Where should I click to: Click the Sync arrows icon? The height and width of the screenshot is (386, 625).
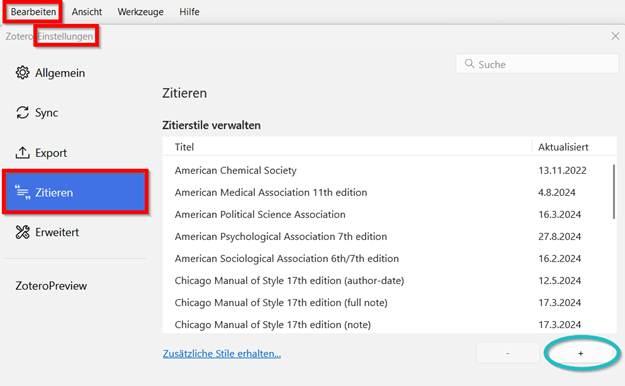click(x=22, y=112)
